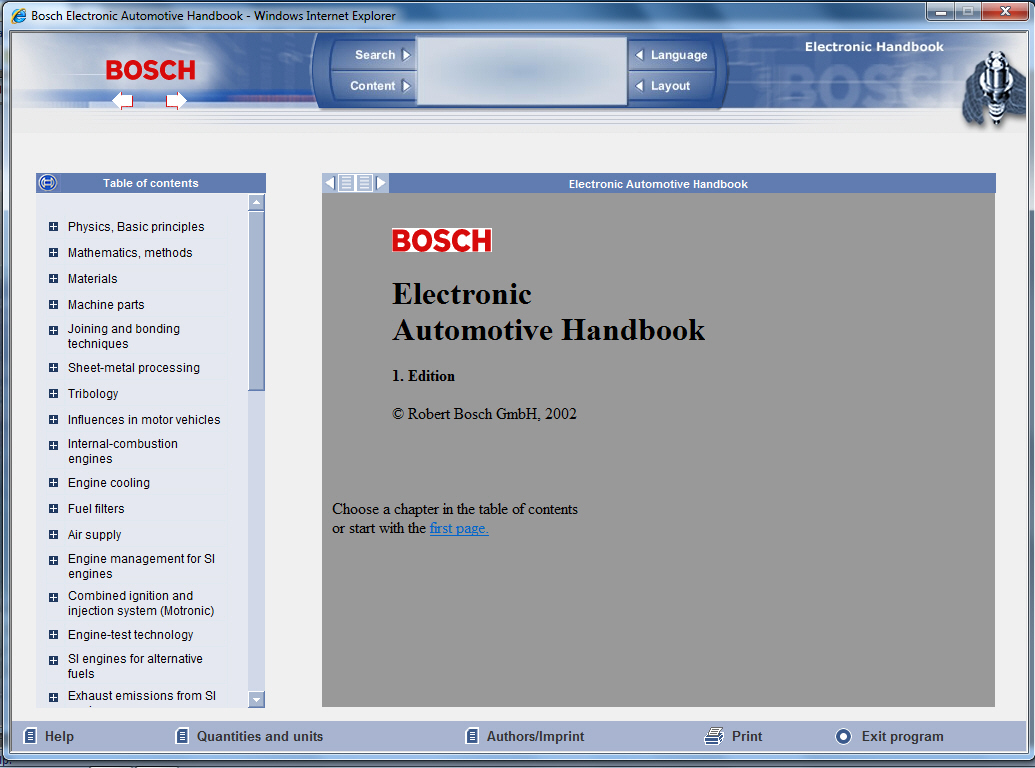The image size is (1035, 768).
Task: Select 'Materials' in contents list
Action: (92, 278)
